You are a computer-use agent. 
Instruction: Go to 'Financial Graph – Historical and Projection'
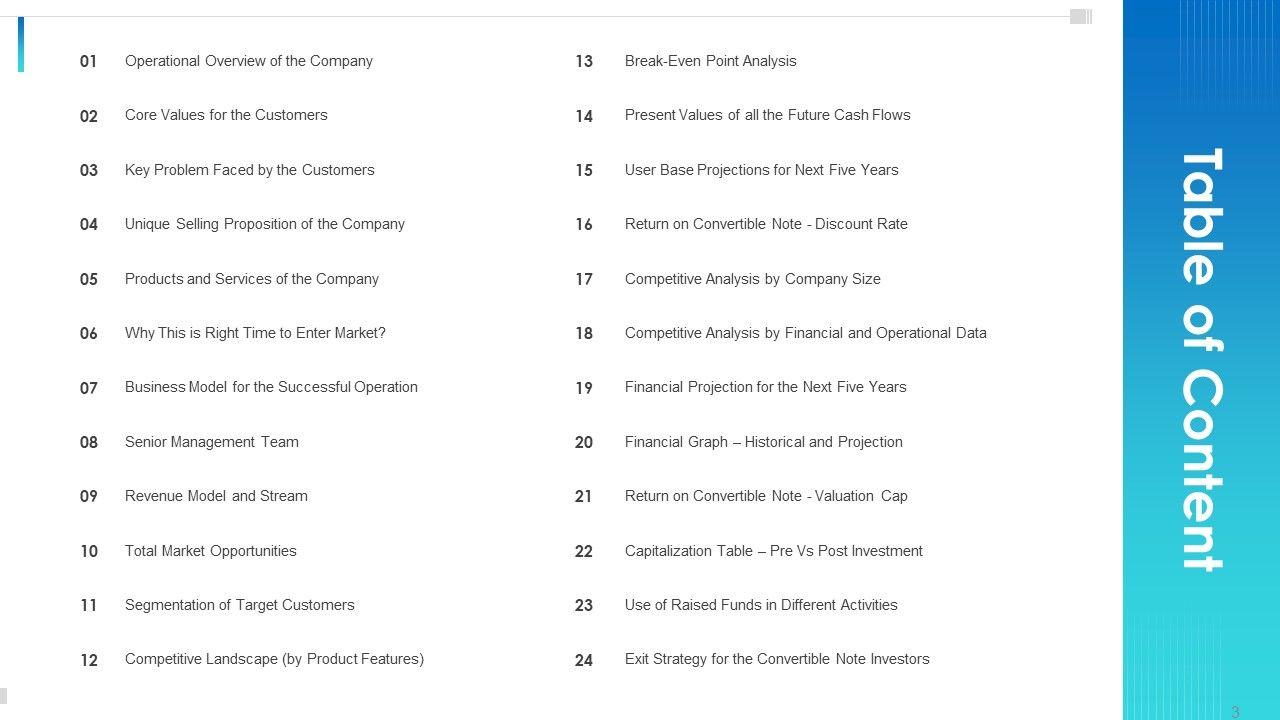[x=763, y=442]
